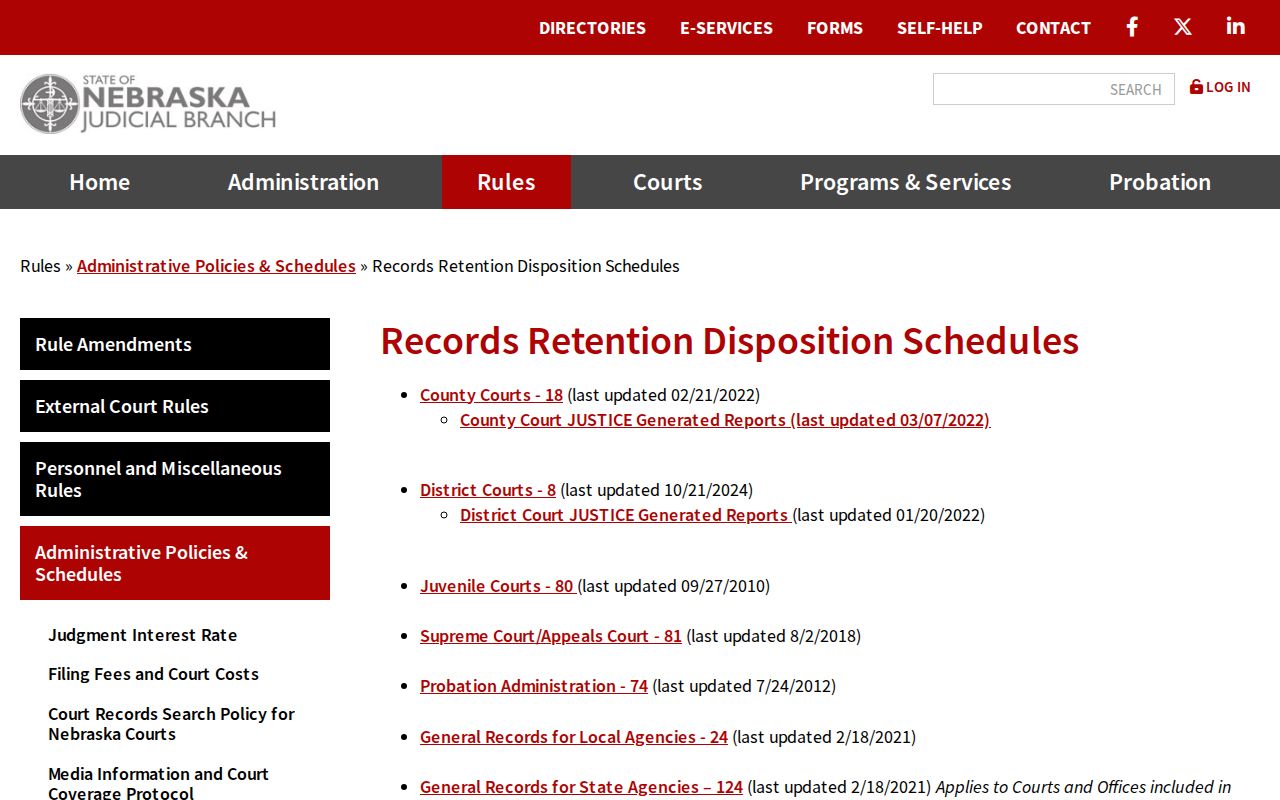This screenshot has width=1280, height=800.
Task: Open the E-Services top menu
Action: click(726, 28)
